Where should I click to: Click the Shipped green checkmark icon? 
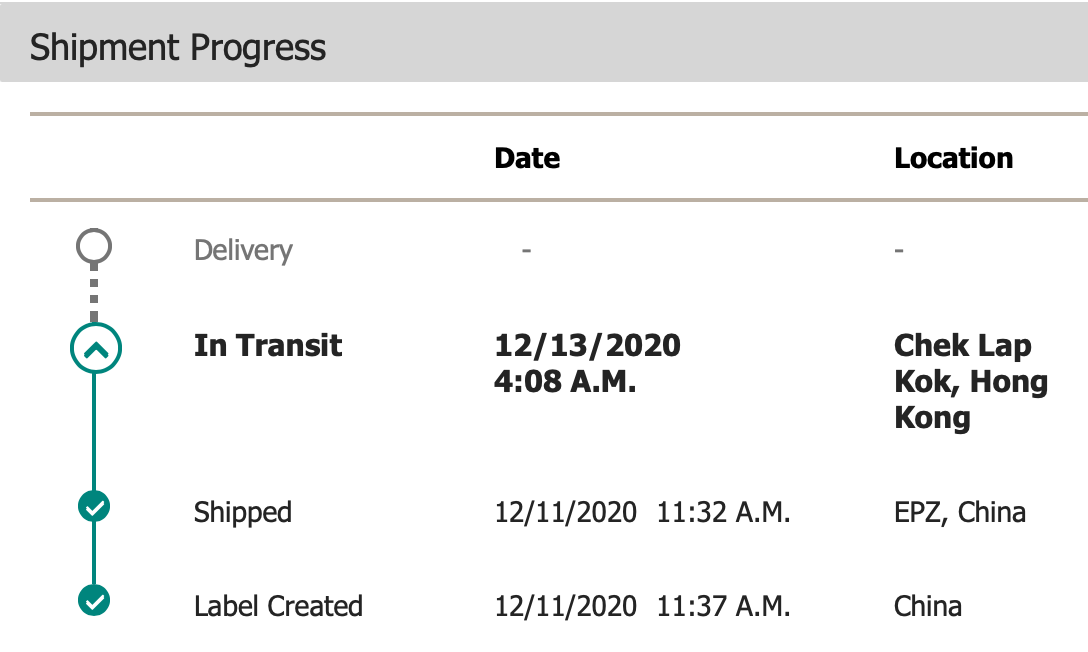click(94, 508)
